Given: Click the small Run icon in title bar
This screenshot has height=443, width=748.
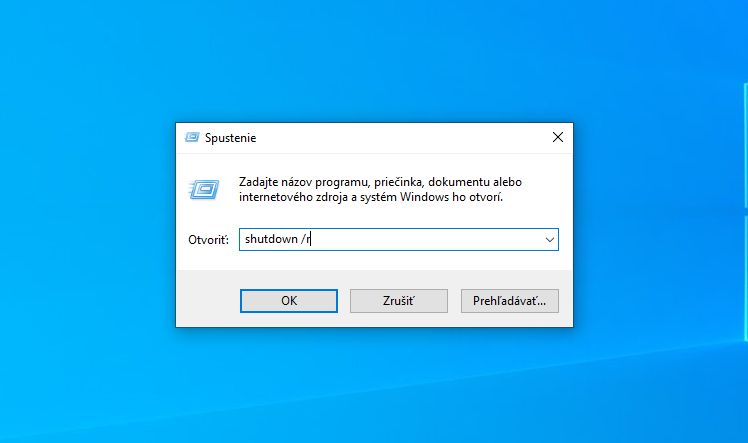Looking at the screenshot, I should coord(192,137).
